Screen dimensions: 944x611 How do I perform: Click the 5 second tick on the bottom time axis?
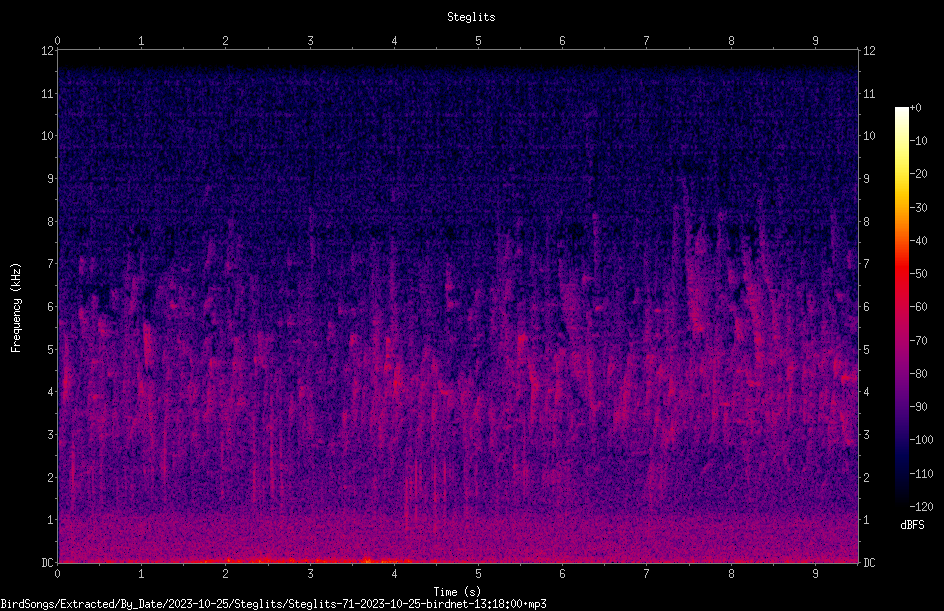[x=479, y=574]
